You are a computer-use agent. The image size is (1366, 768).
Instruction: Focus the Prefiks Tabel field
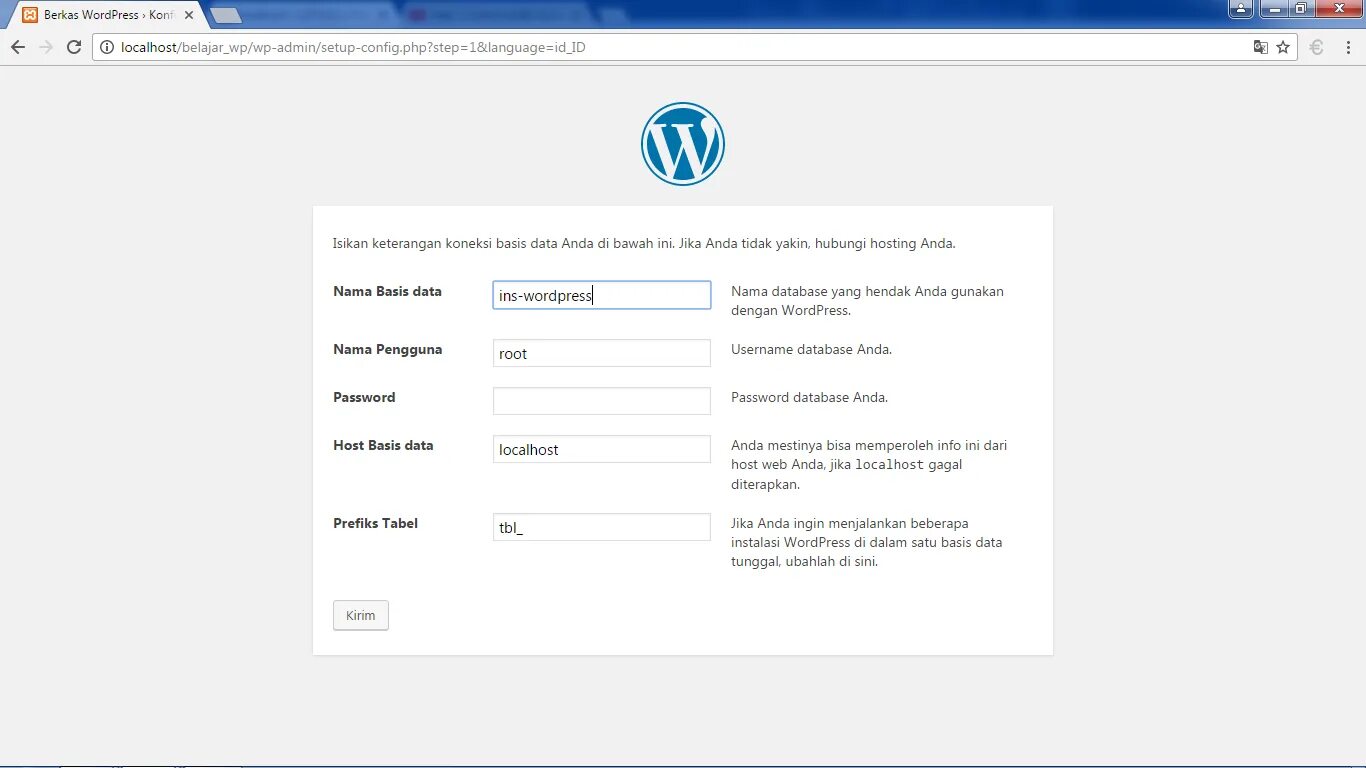click(x=602, y=527)
